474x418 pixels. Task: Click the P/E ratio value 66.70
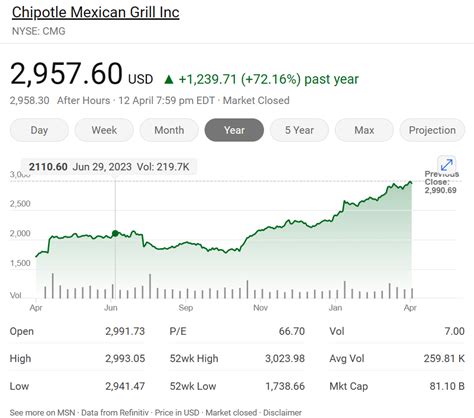tap(292, 331)
